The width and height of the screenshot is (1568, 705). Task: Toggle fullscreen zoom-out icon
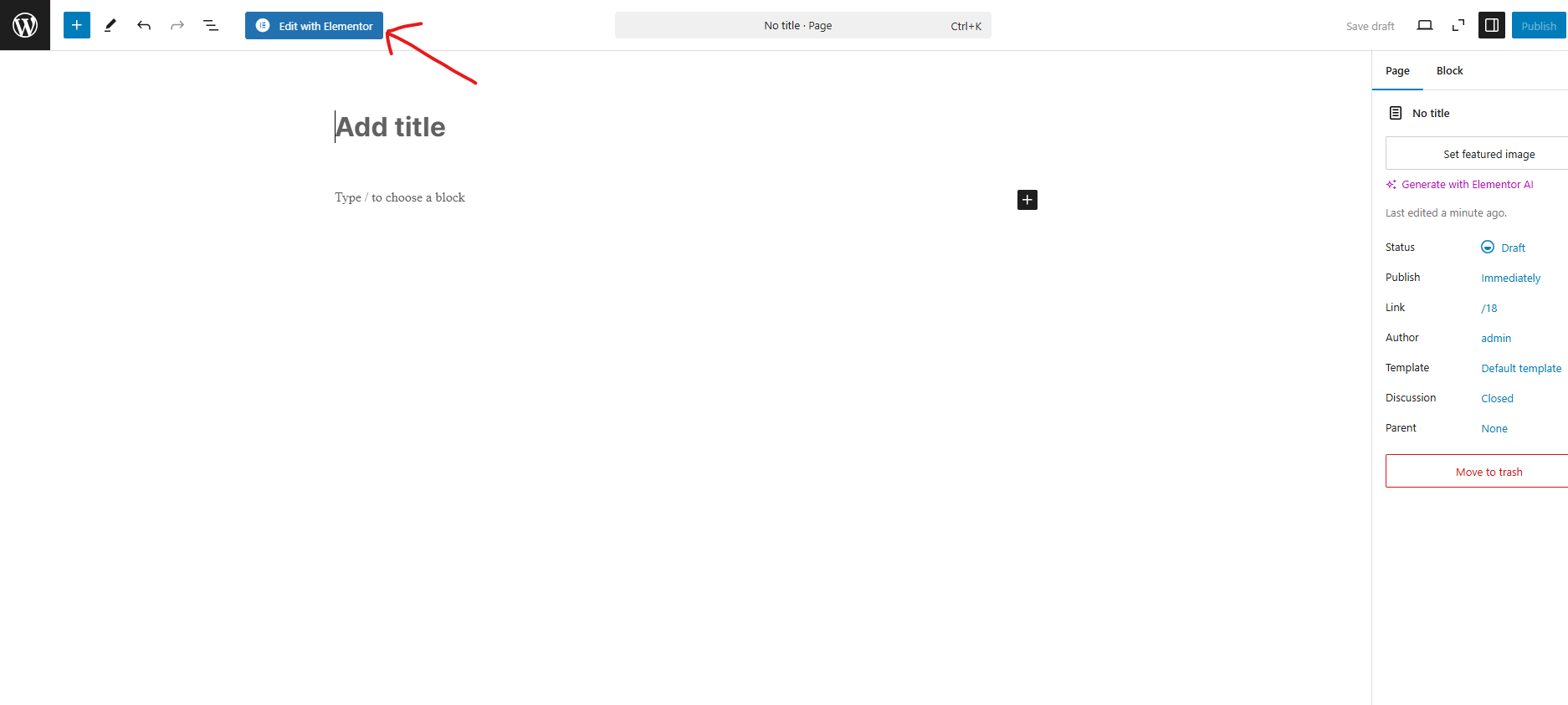(1458, 25)
